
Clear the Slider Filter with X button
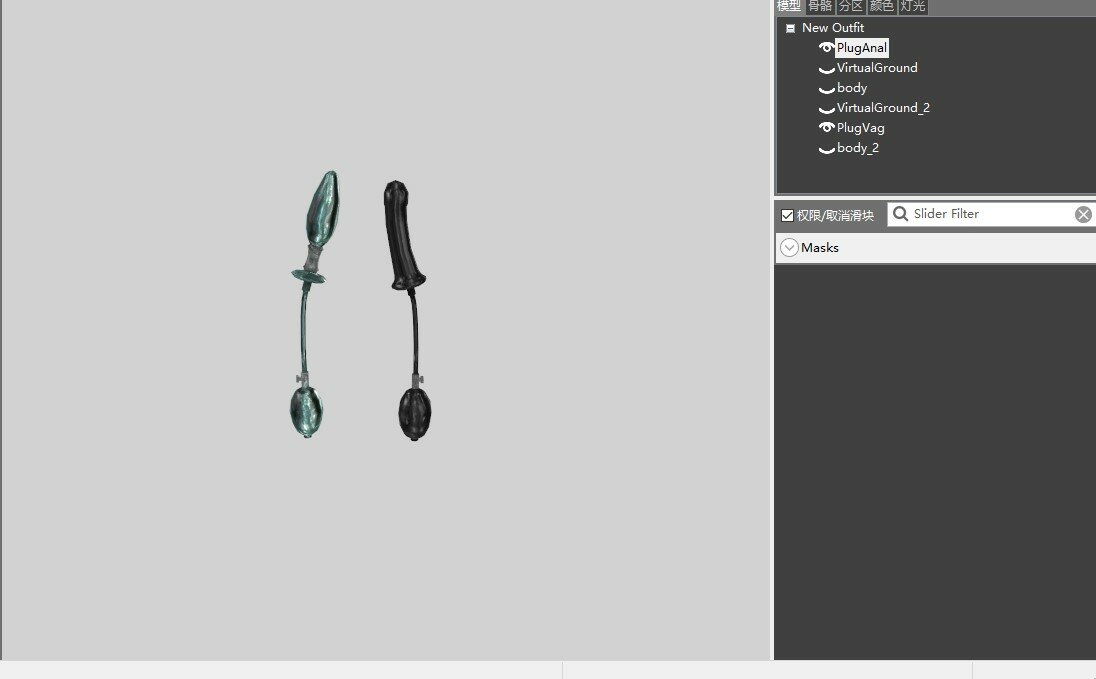point(1083,214)
